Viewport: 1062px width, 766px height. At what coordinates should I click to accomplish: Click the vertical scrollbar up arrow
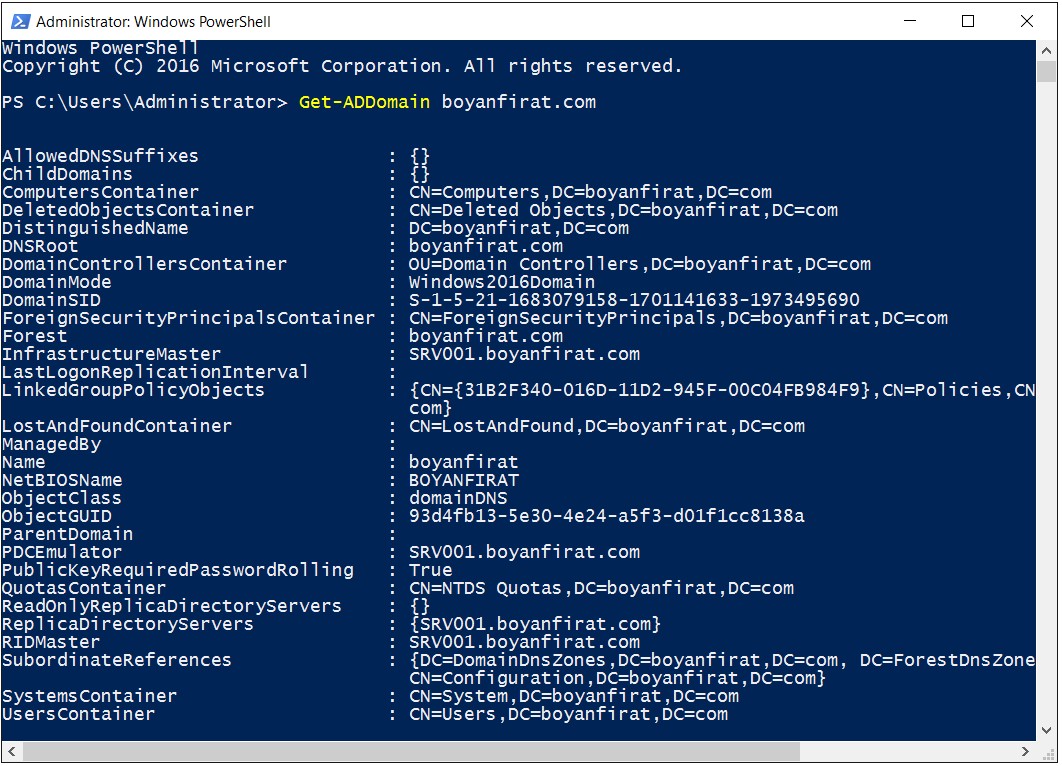[x=1046, y=51]
